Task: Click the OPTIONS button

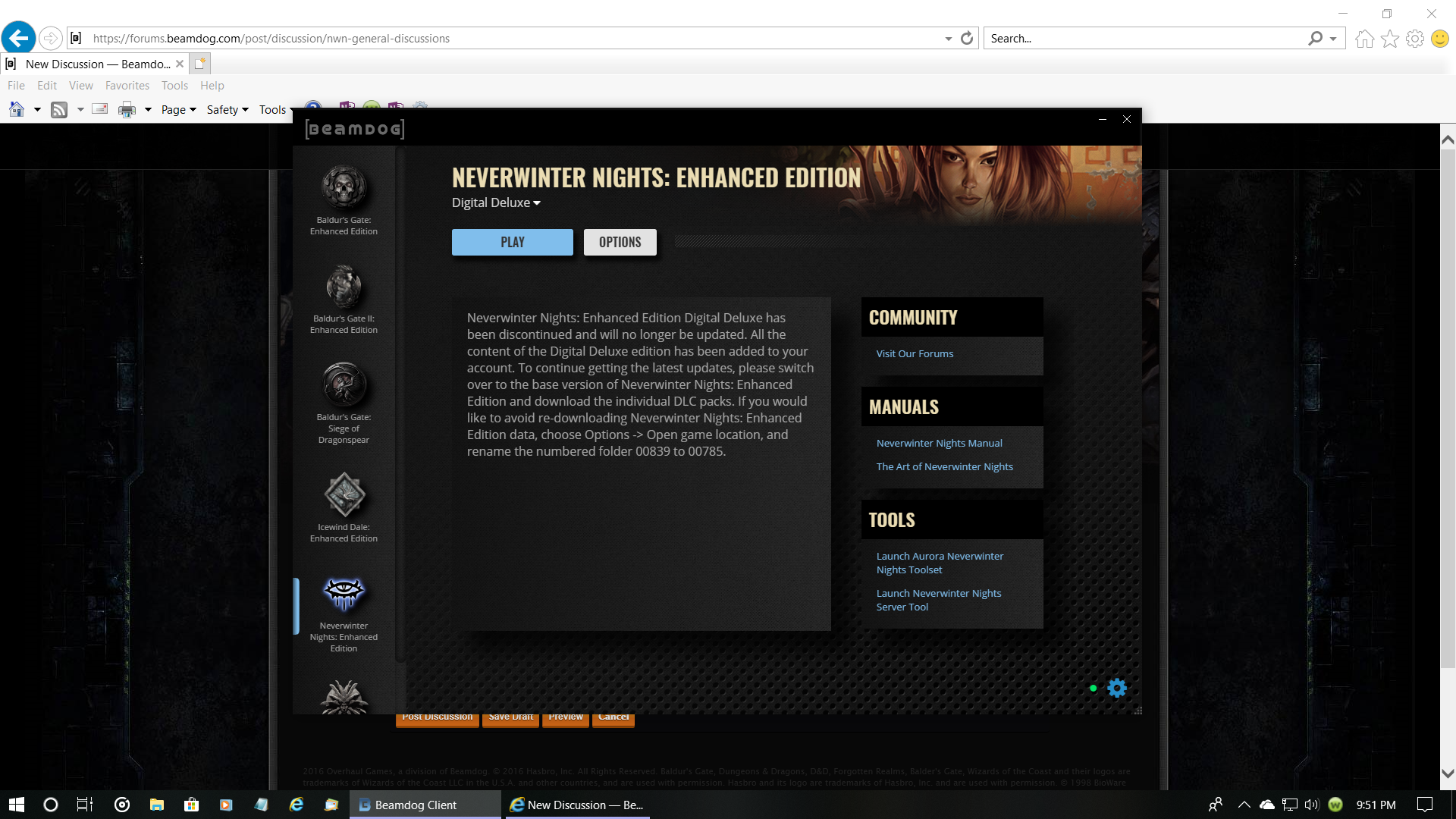Action: coord(620,242)
